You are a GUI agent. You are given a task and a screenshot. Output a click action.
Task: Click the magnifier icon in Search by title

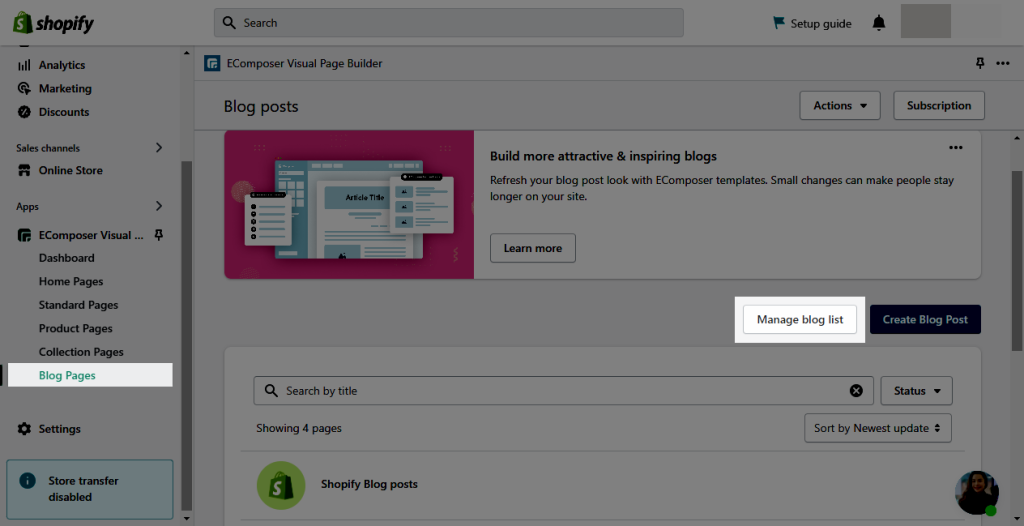pyautogui.click(x=271, y=391)
